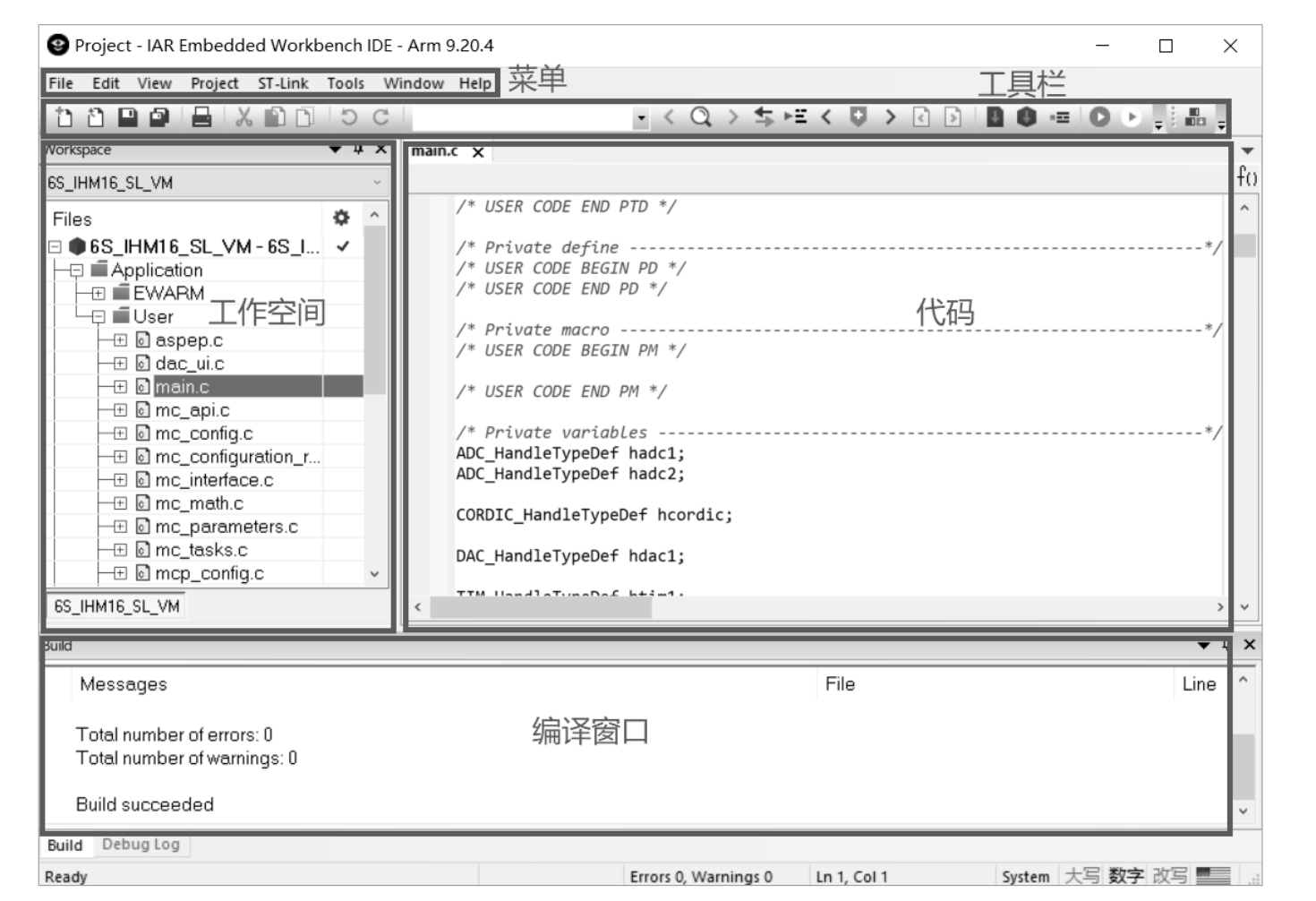This screenshot has width=1316, height=901.
Task: Close the main.c editor tab
Action: [478, 152]
